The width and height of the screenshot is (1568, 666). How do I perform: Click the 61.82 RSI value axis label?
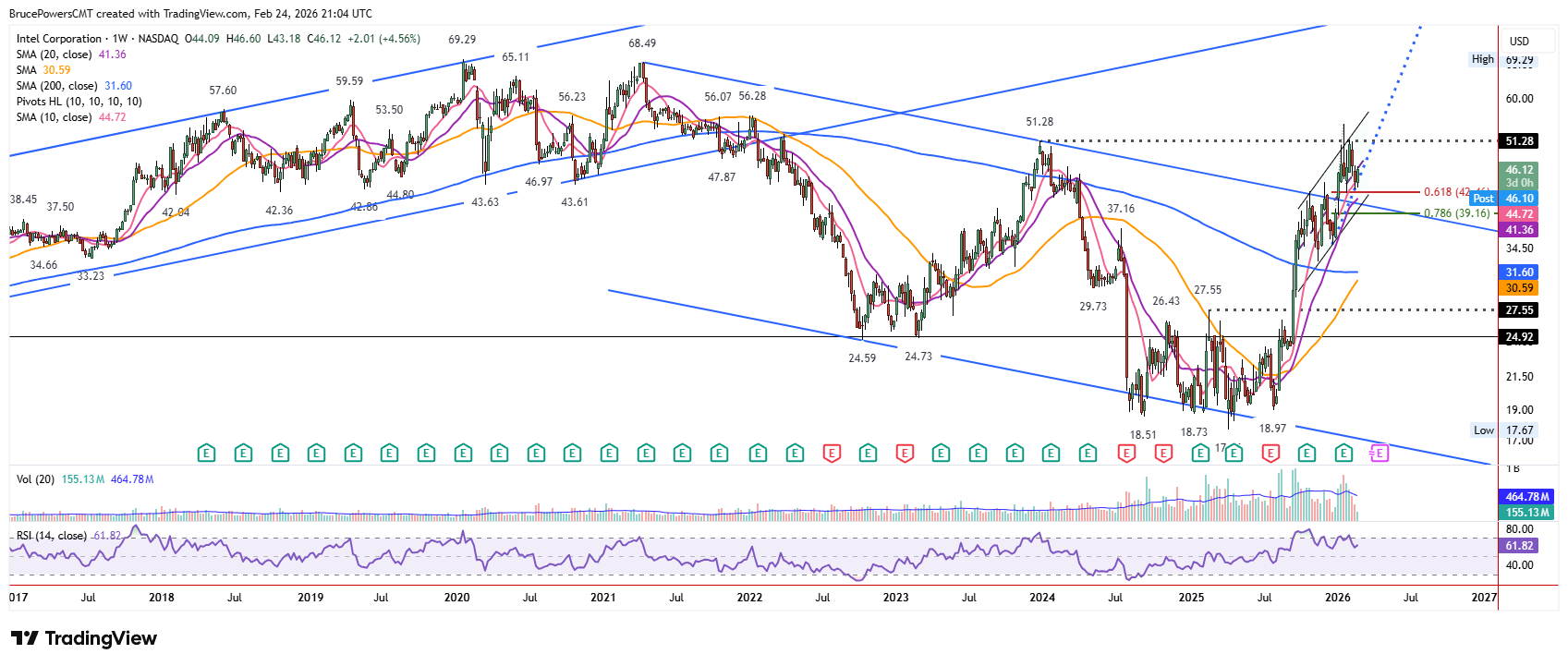pyautogui.click(x=1520, y=546)
